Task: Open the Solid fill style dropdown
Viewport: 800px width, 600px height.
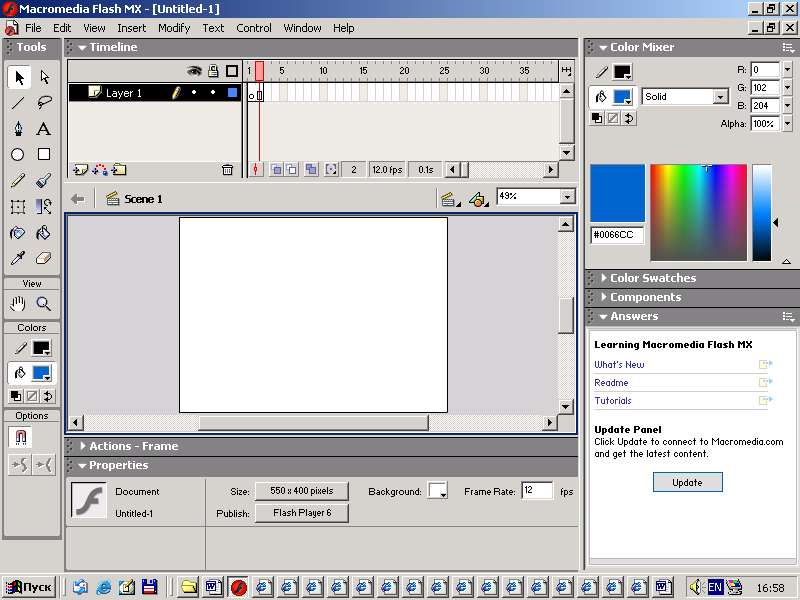Action: coord(720,97)
